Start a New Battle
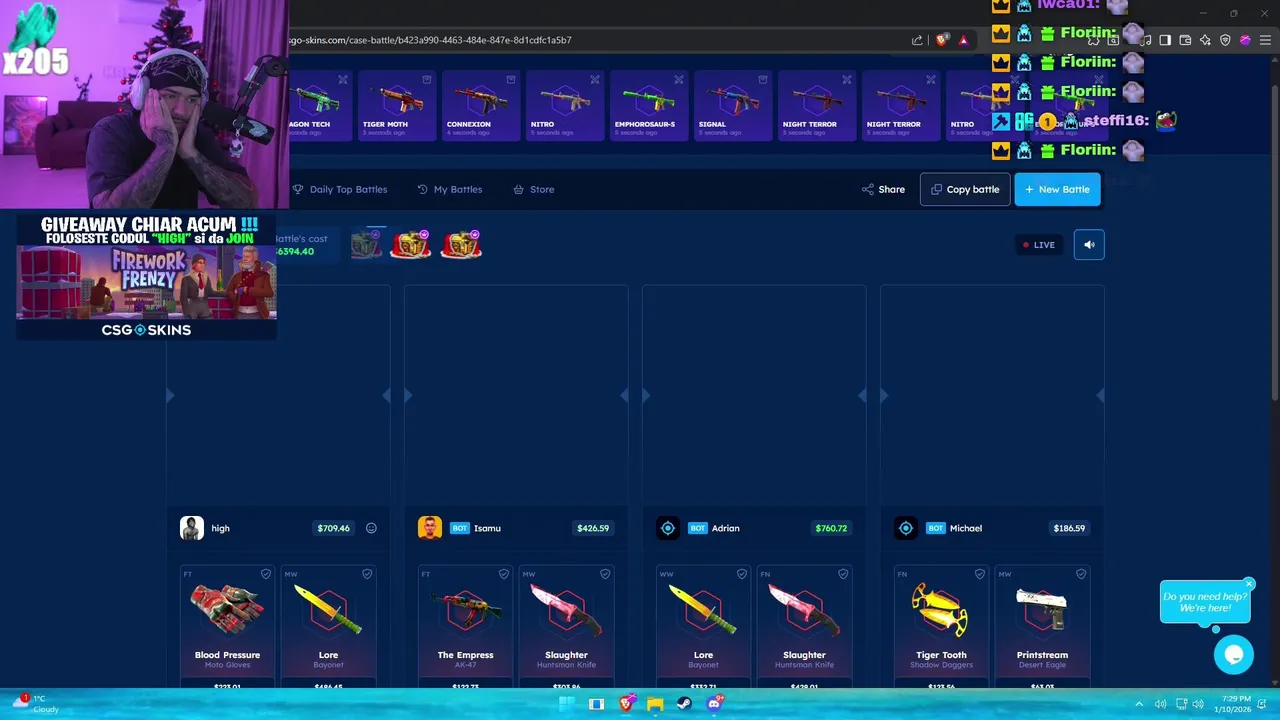 1057,189
